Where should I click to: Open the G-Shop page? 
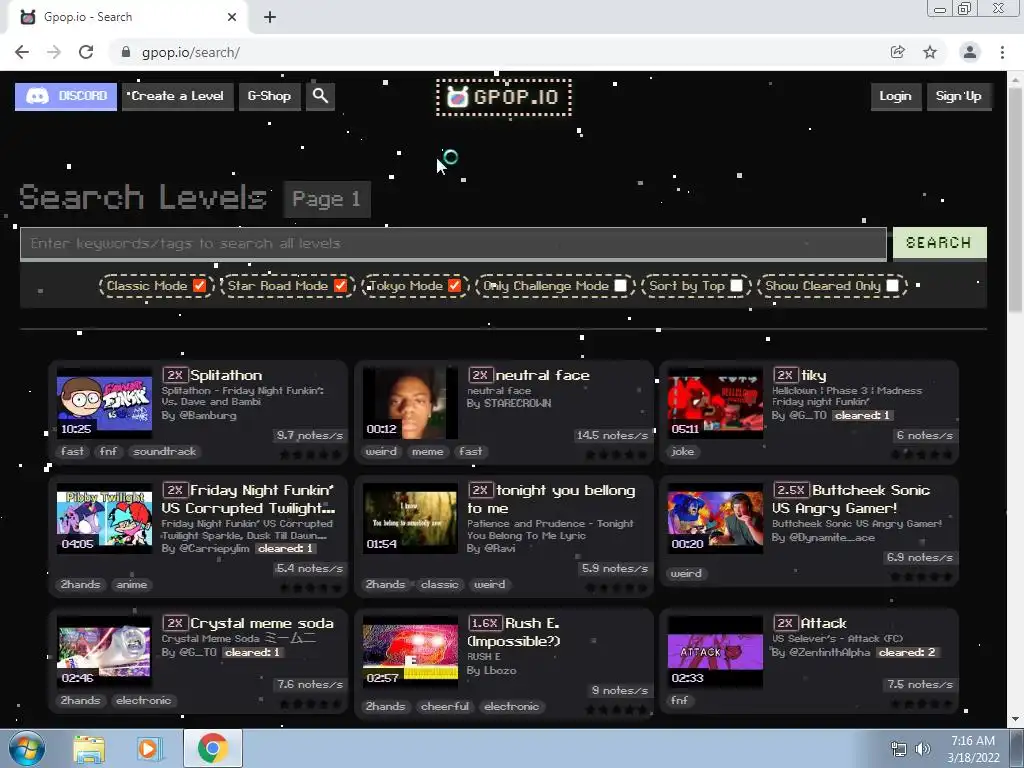pyautogui.click(x=270, y=96)
